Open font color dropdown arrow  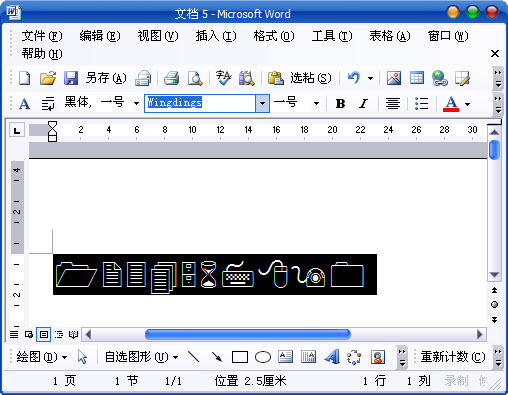[x=467, y=104]
